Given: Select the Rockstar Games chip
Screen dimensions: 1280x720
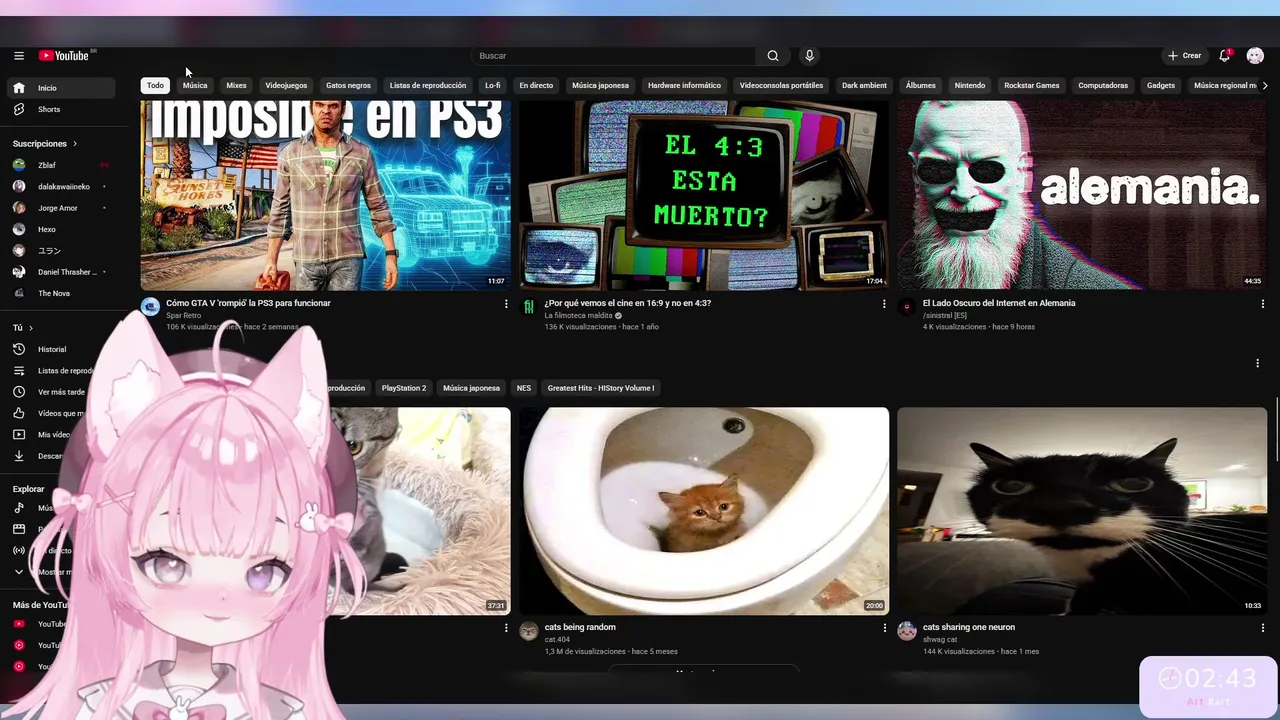Looking at the screenshot, I should [x=1031, y=86].
